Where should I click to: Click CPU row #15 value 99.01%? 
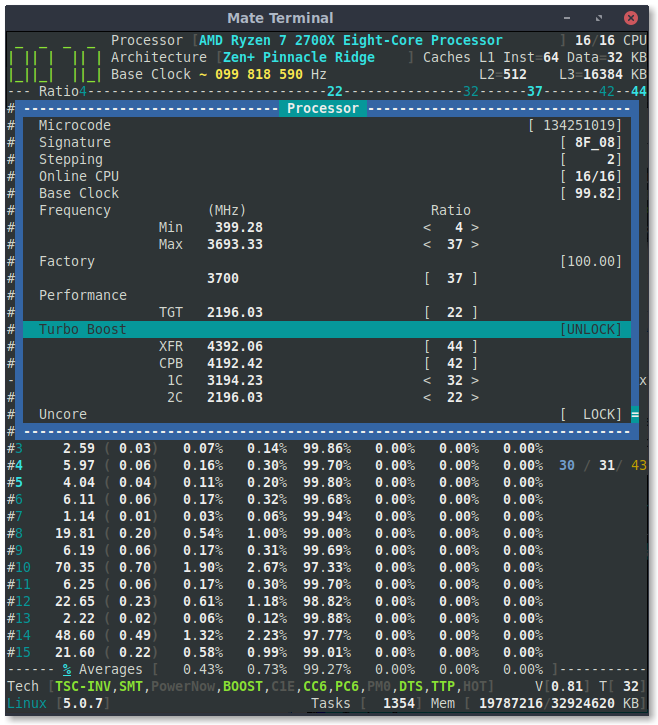click(x=327, y=652)
